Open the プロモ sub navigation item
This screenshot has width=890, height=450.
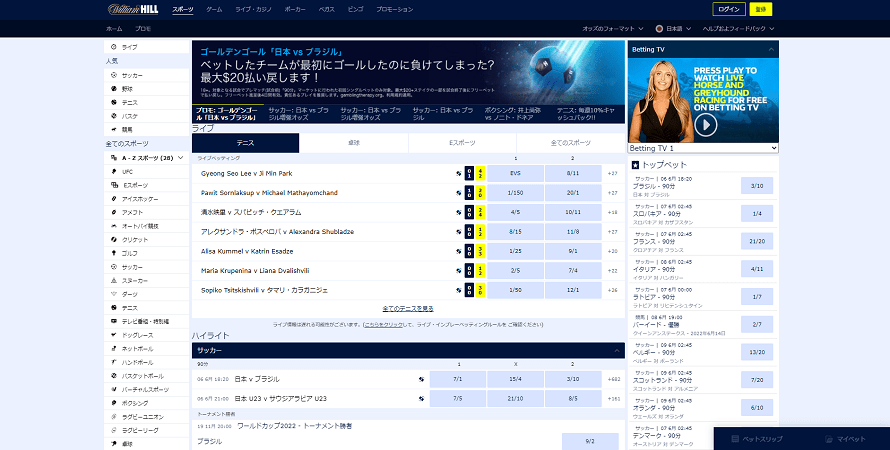(x=143, y=28)
